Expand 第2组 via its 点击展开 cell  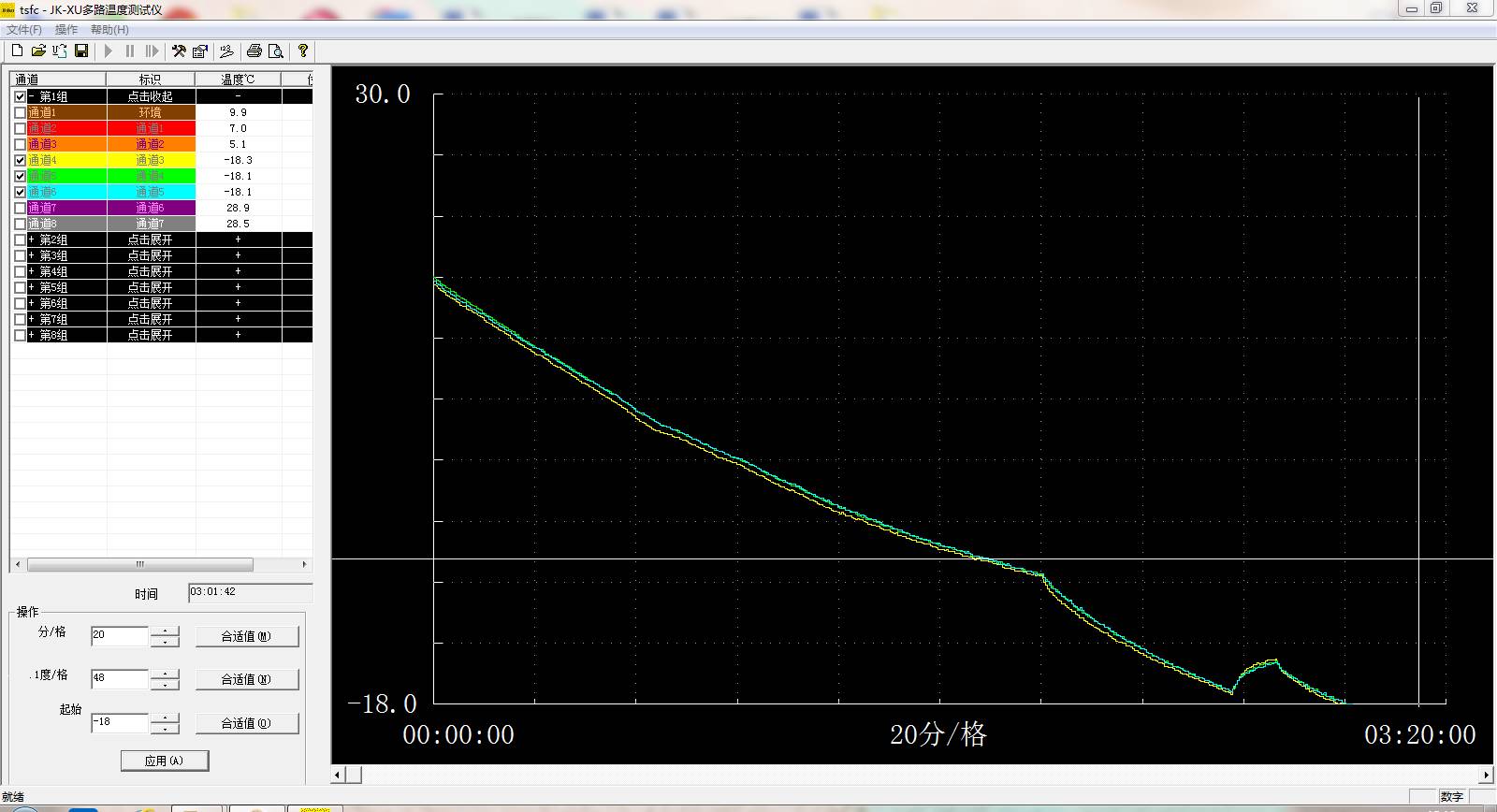151,239
